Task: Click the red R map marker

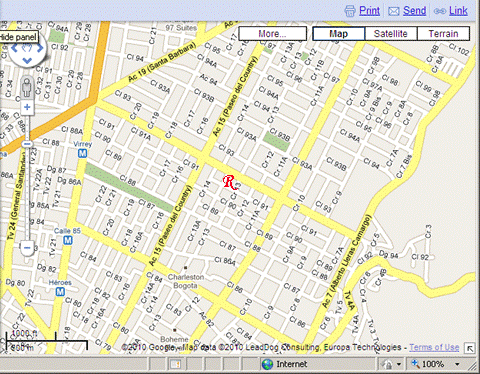Action: (230, 183)
